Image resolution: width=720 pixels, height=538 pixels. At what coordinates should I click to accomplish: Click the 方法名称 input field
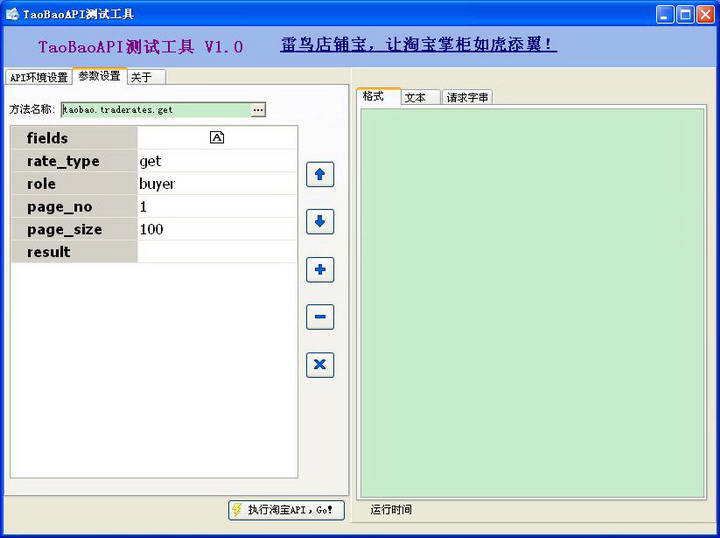156,110
